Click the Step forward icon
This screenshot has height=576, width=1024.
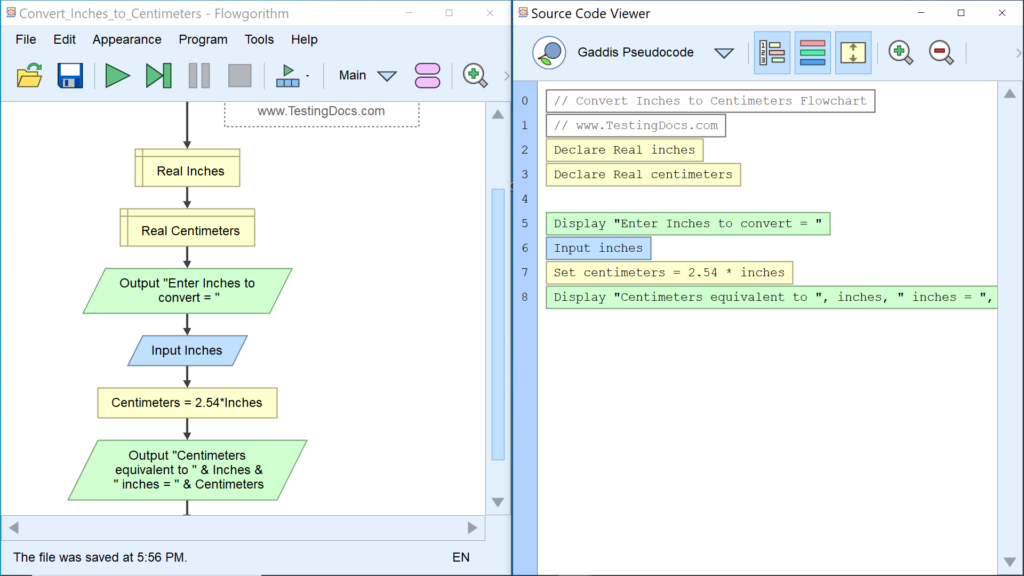point(158,75)
